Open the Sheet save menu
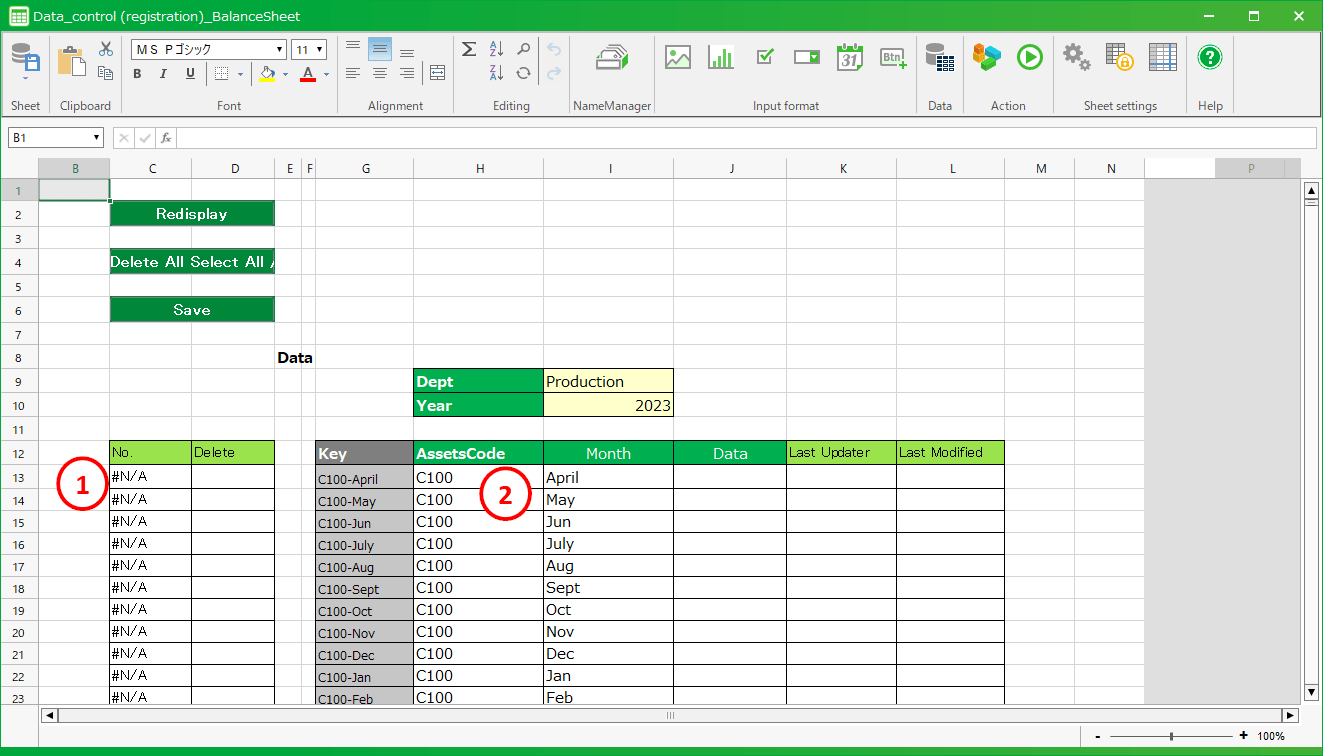This screenshot has height=756, width=1323. [x=25, y=62]
